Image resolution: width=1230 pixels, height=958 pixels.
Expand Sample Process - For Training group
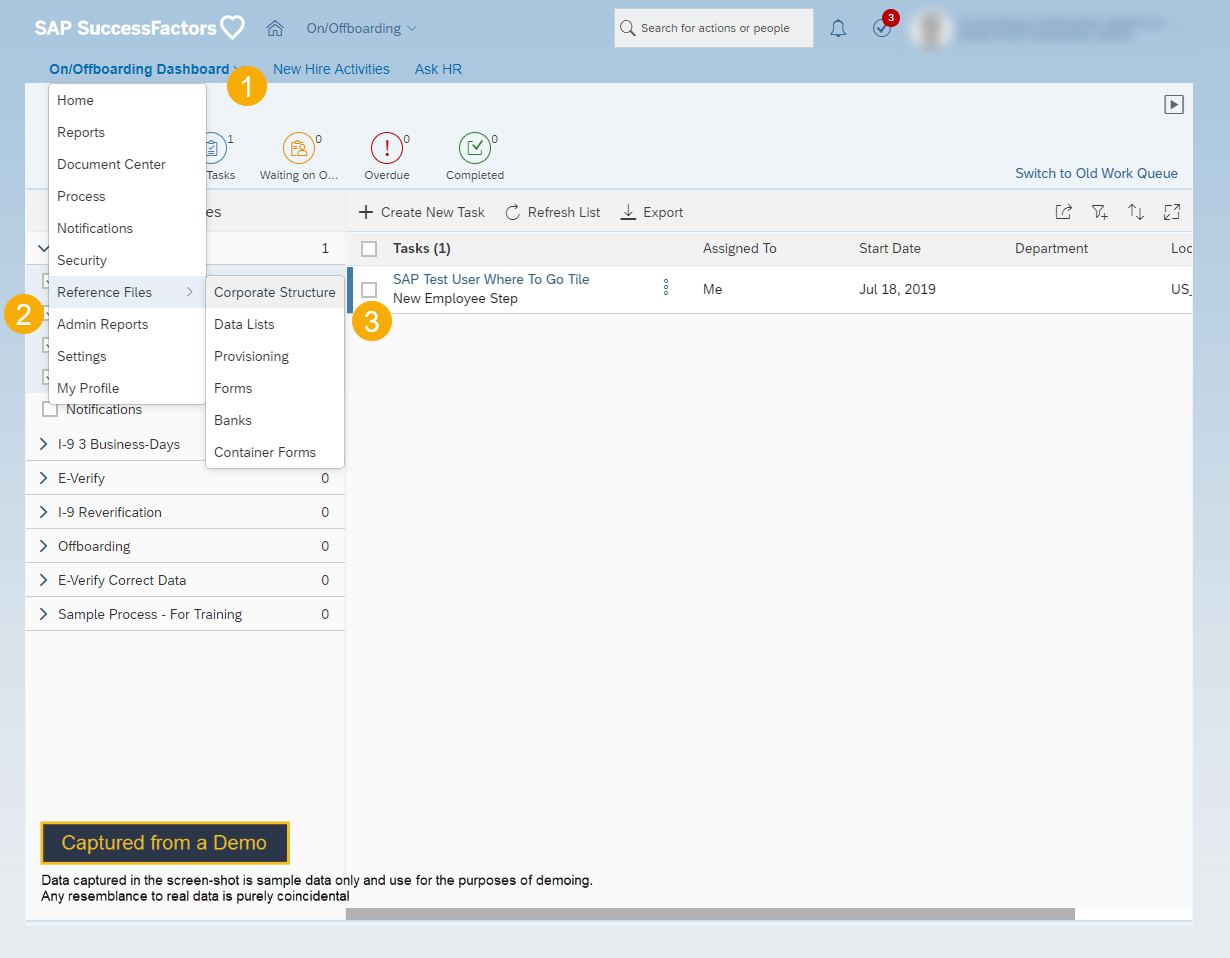point(43,614)
